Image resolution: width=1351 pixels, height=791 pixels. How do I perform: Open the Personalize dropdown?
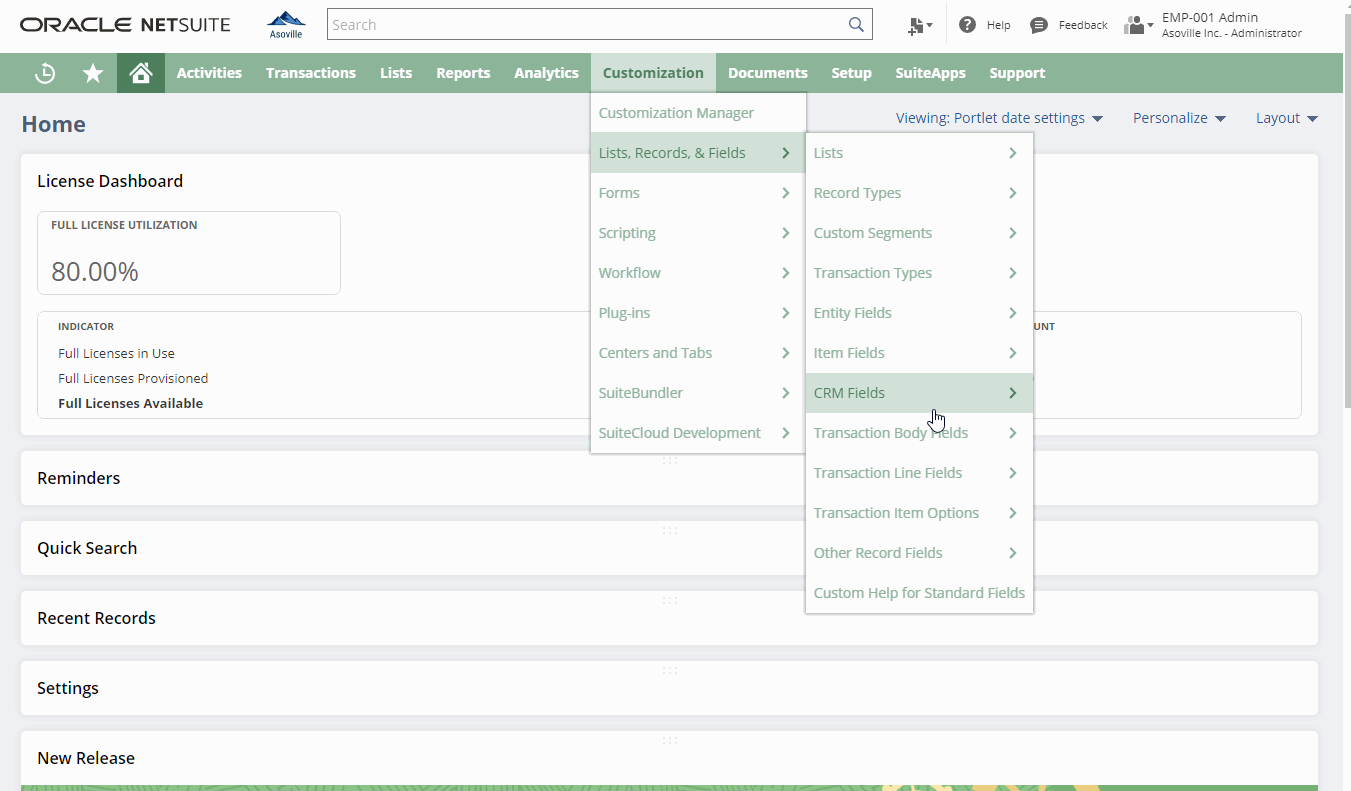click(x=1179, y=118)
